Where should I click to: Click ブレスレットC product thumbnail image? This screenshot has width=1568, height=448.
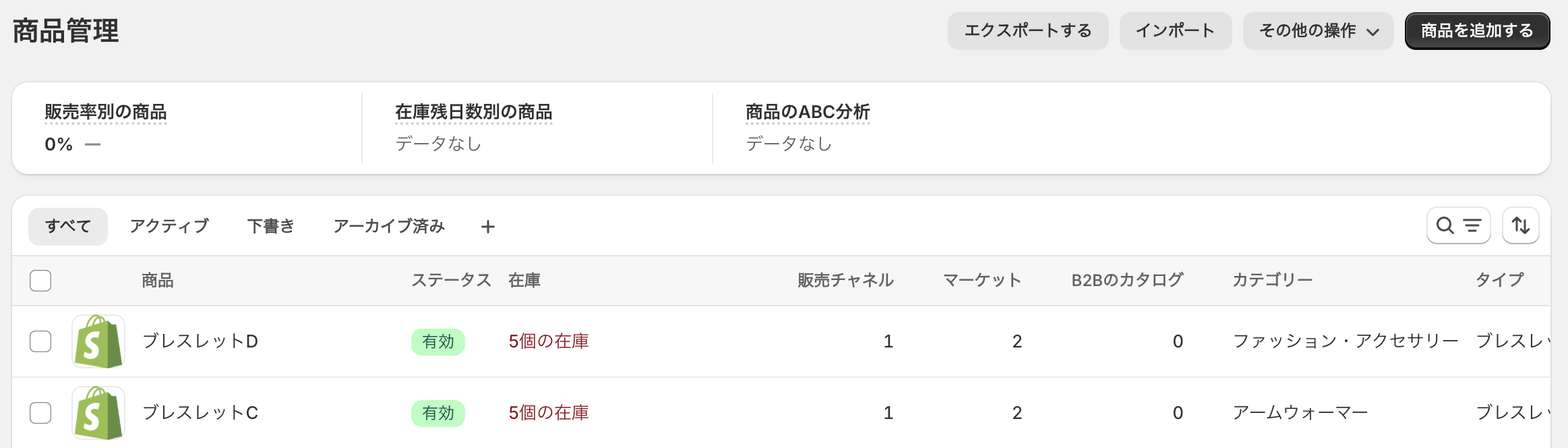click(98, 413)
